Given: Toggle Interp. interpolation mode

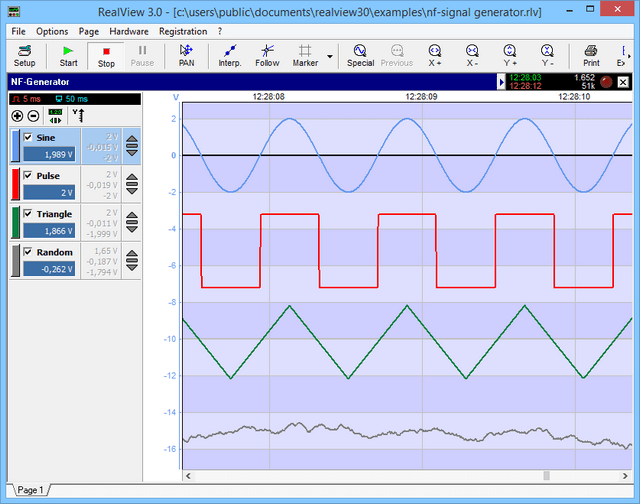Looking at the screenshot, I should (x=229, y=54).
